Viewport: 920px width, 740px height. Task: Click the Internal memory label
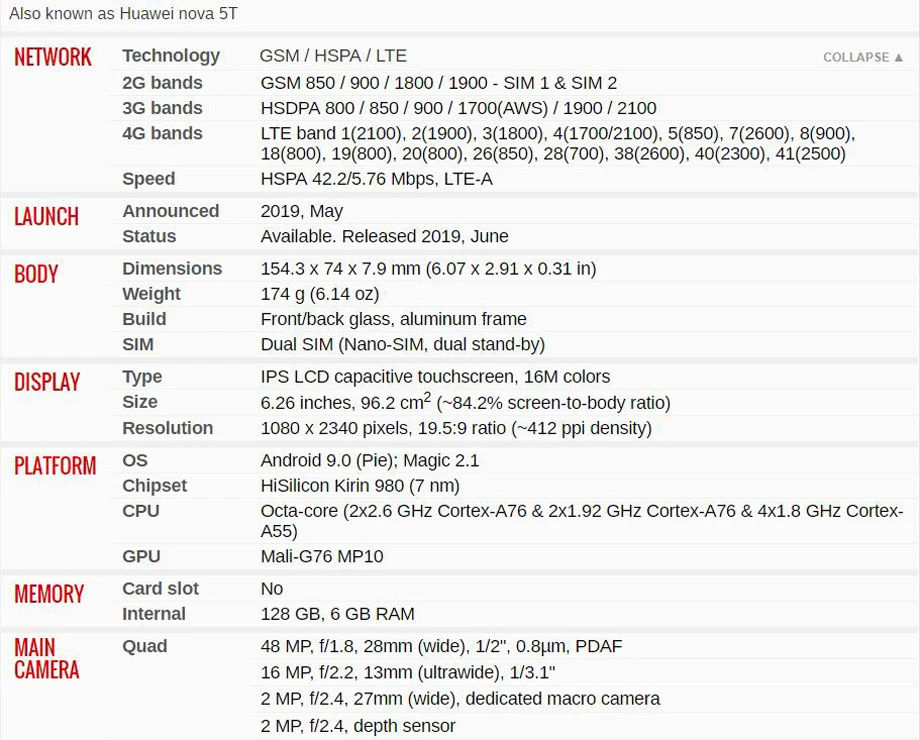point(154,613)
